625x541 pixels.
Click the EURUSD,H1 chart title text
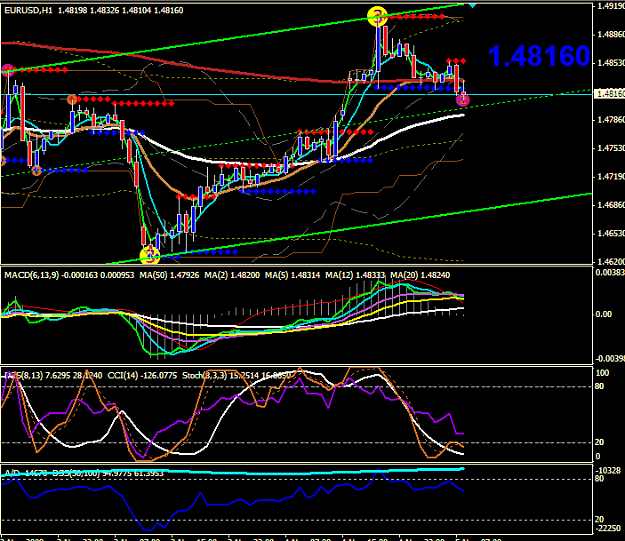point(28,10)
